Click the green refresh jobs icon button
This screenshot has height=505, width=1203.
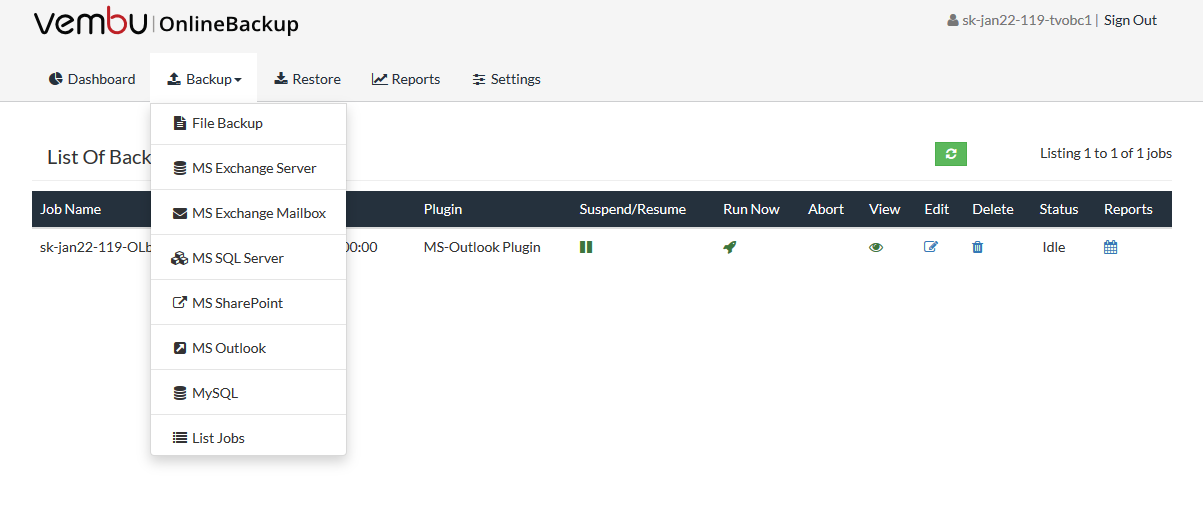click(951, 154)
